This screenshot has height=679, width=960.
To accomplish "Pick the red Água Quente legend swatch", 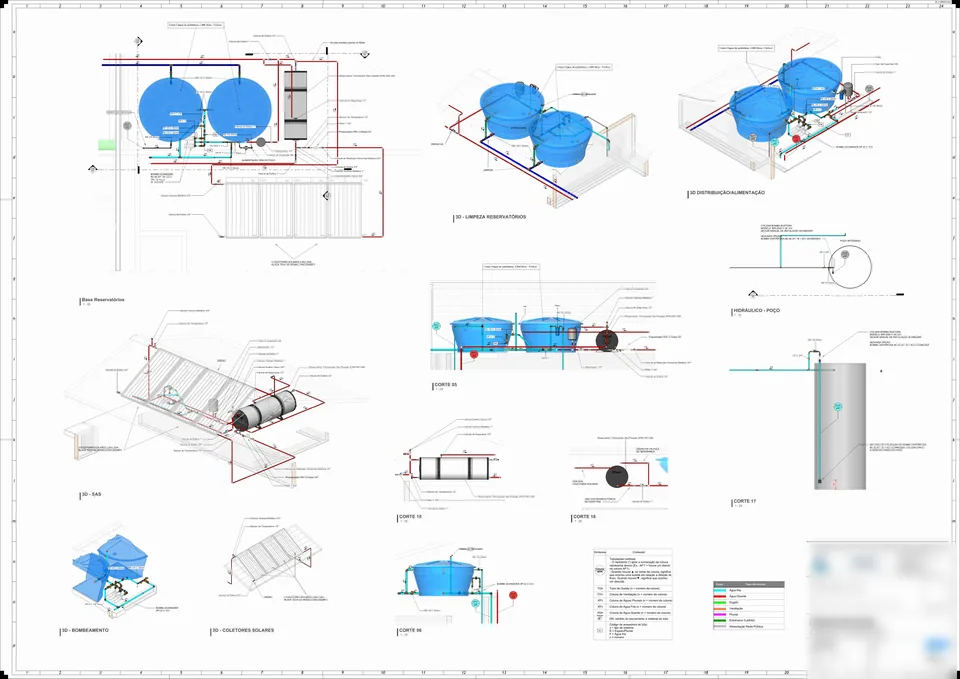I will (720, 596).
